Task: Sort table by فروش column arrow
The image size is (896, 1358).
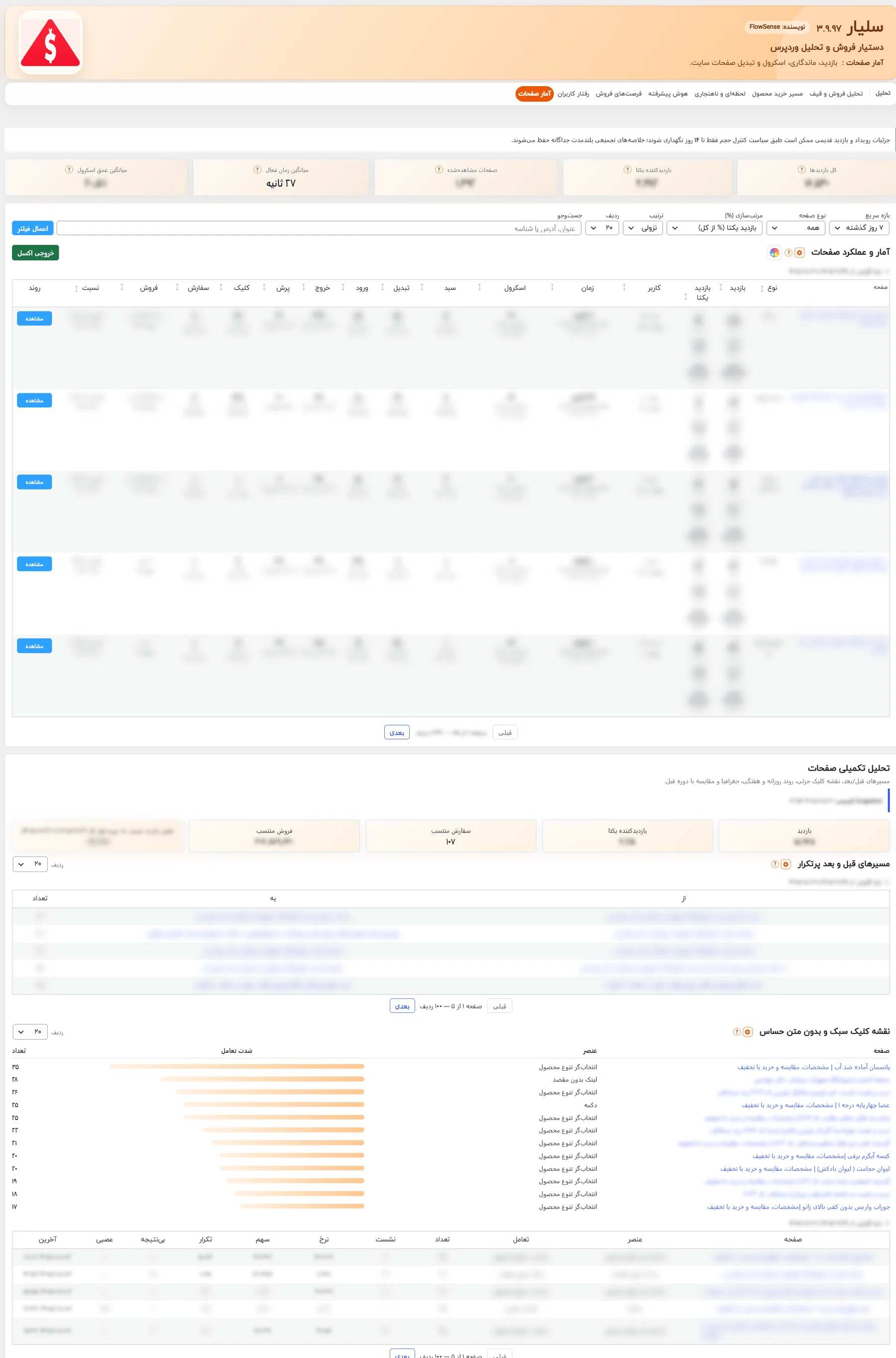Action: [x=122, y=287]
